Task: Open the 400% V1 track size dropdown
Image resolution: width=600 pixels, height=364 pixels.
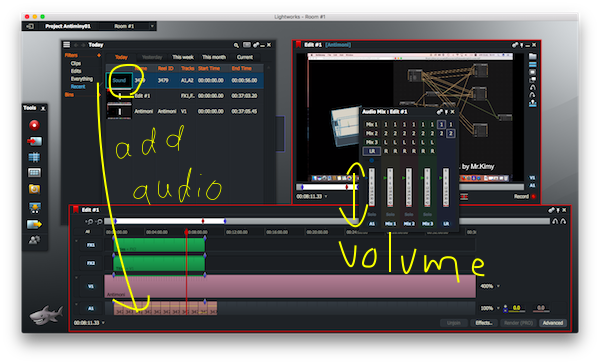Action: tap(498, 286)
